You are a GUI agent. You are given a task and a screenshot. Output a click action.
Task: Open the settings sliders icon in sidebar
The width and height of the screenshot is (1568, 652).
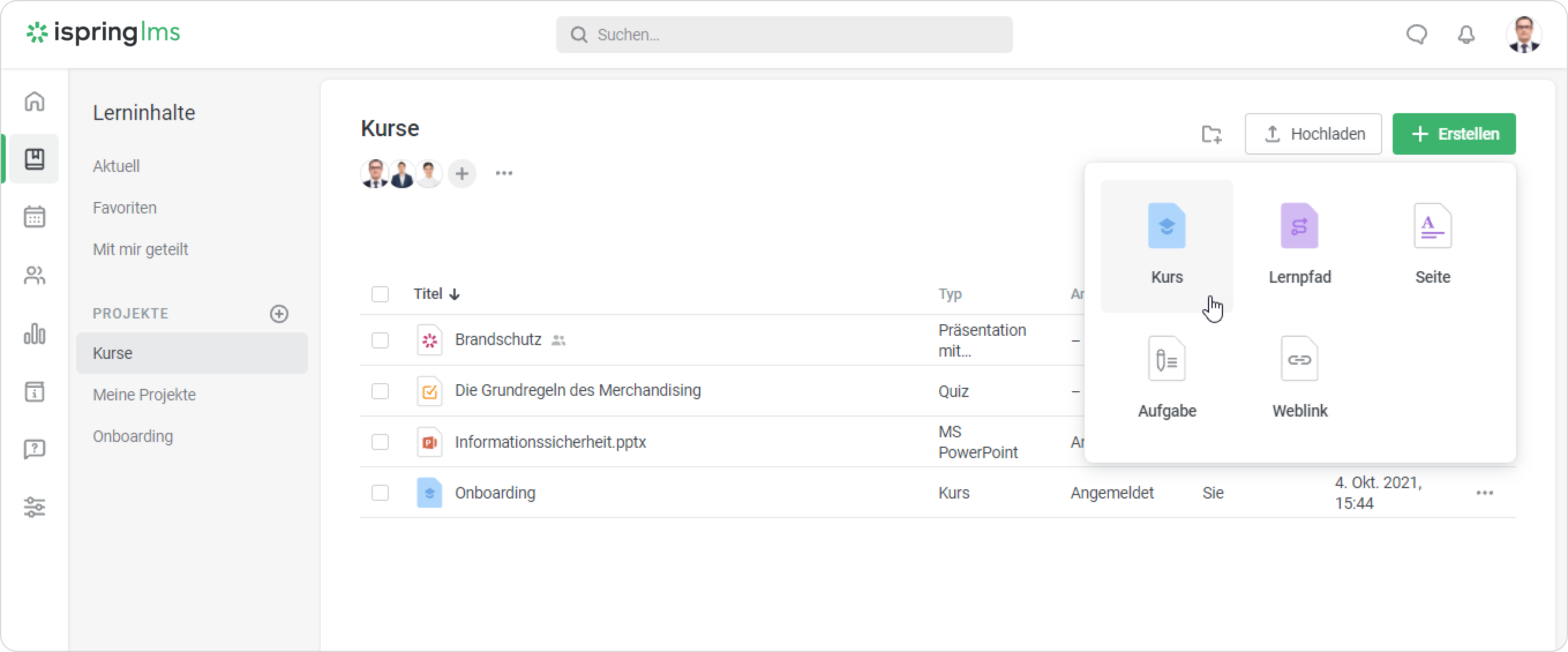(35, 507)
